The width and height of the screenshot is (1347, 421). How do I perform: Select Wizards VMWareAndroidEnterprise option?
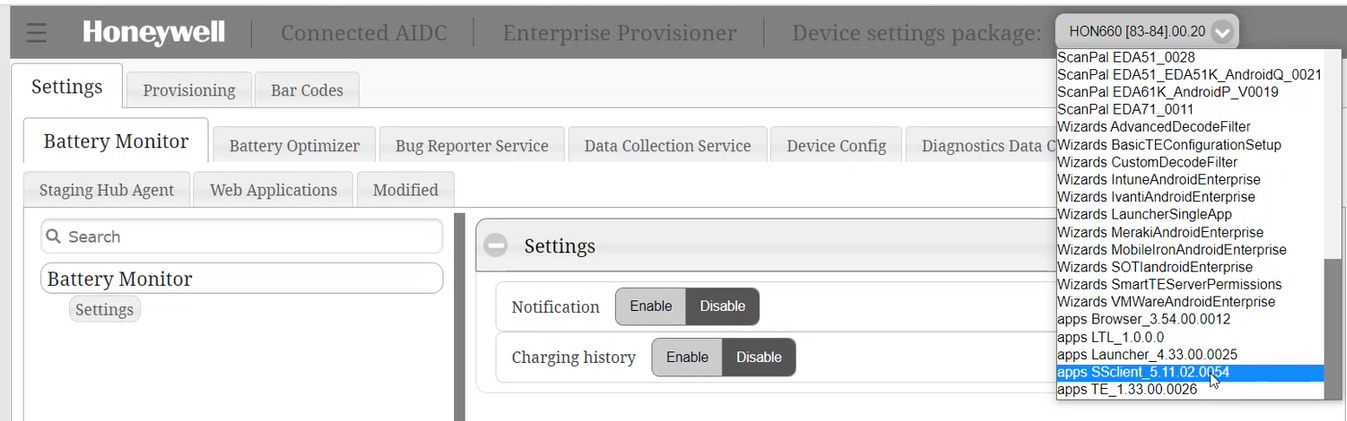pos(1190,301)
